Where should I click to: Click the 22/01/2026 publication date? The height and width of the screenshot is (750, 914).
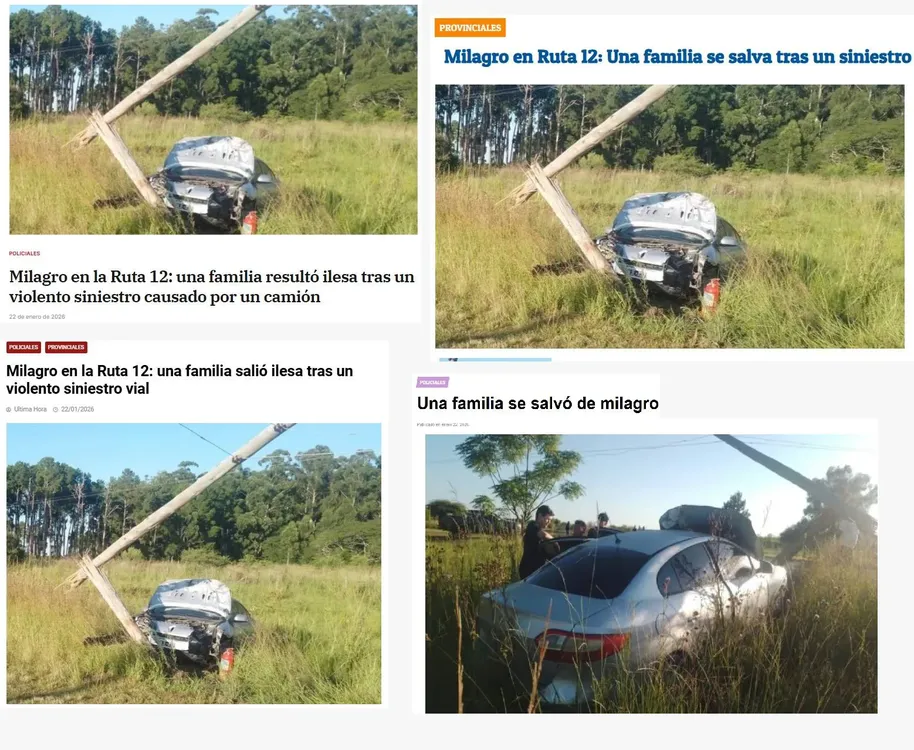tap(78, 410)
